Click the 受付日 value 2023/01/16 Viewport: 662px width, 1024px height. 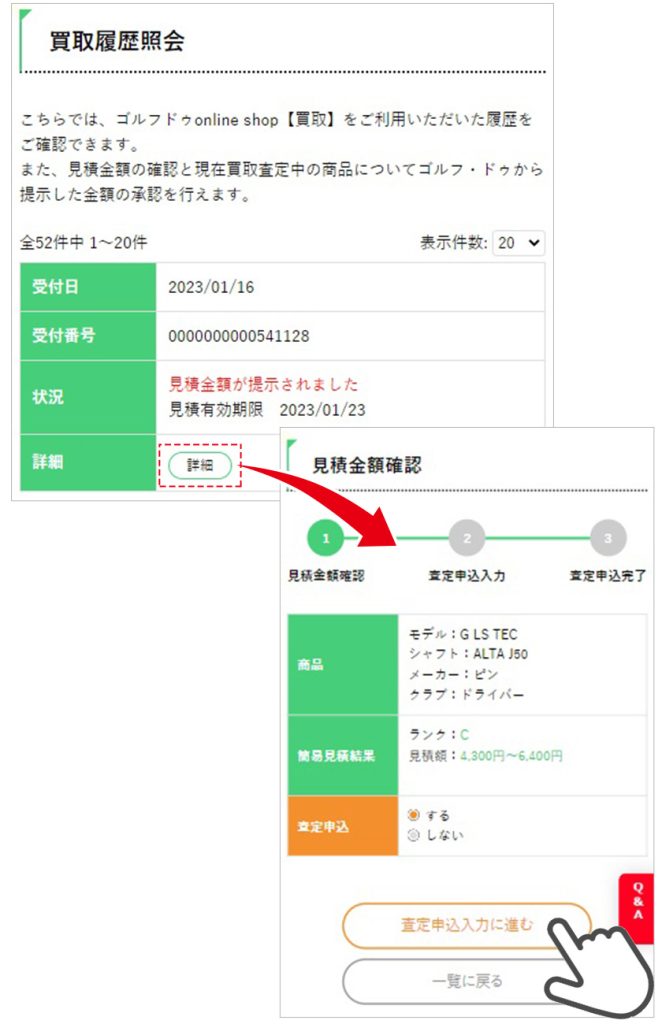(x=211, y=287)
